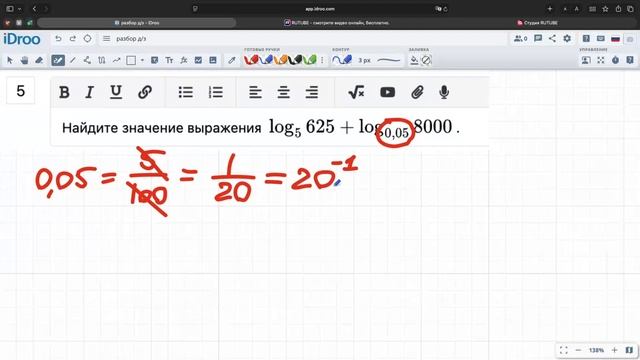Image resolution: width=640 pixels, height=360 pixels.
Task: Select the sticky note tool
Action: point(154,60)
